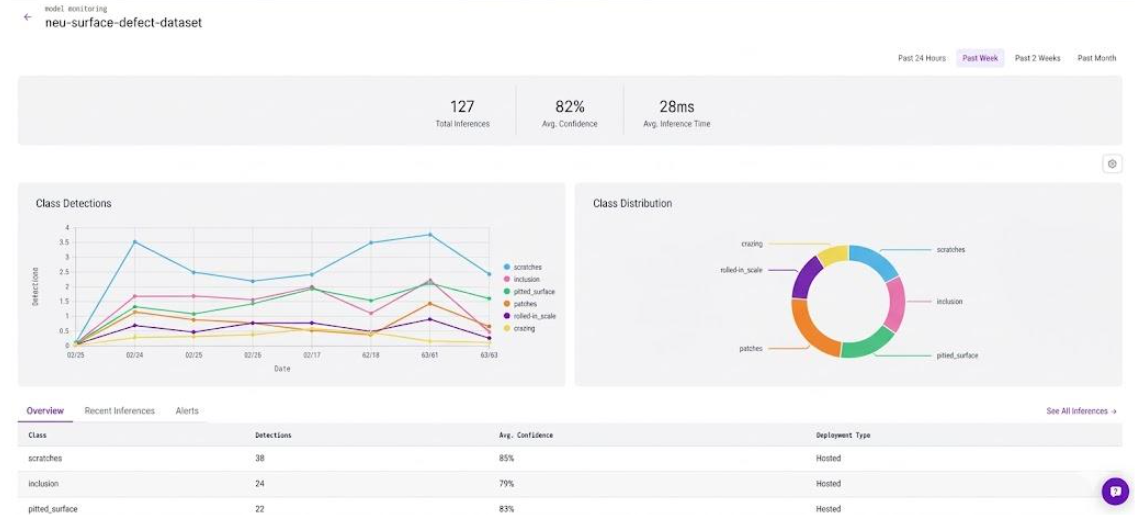The image size is (1148, 526).
Task: Open the Alerts tab
Action: (x=187, y=411)
